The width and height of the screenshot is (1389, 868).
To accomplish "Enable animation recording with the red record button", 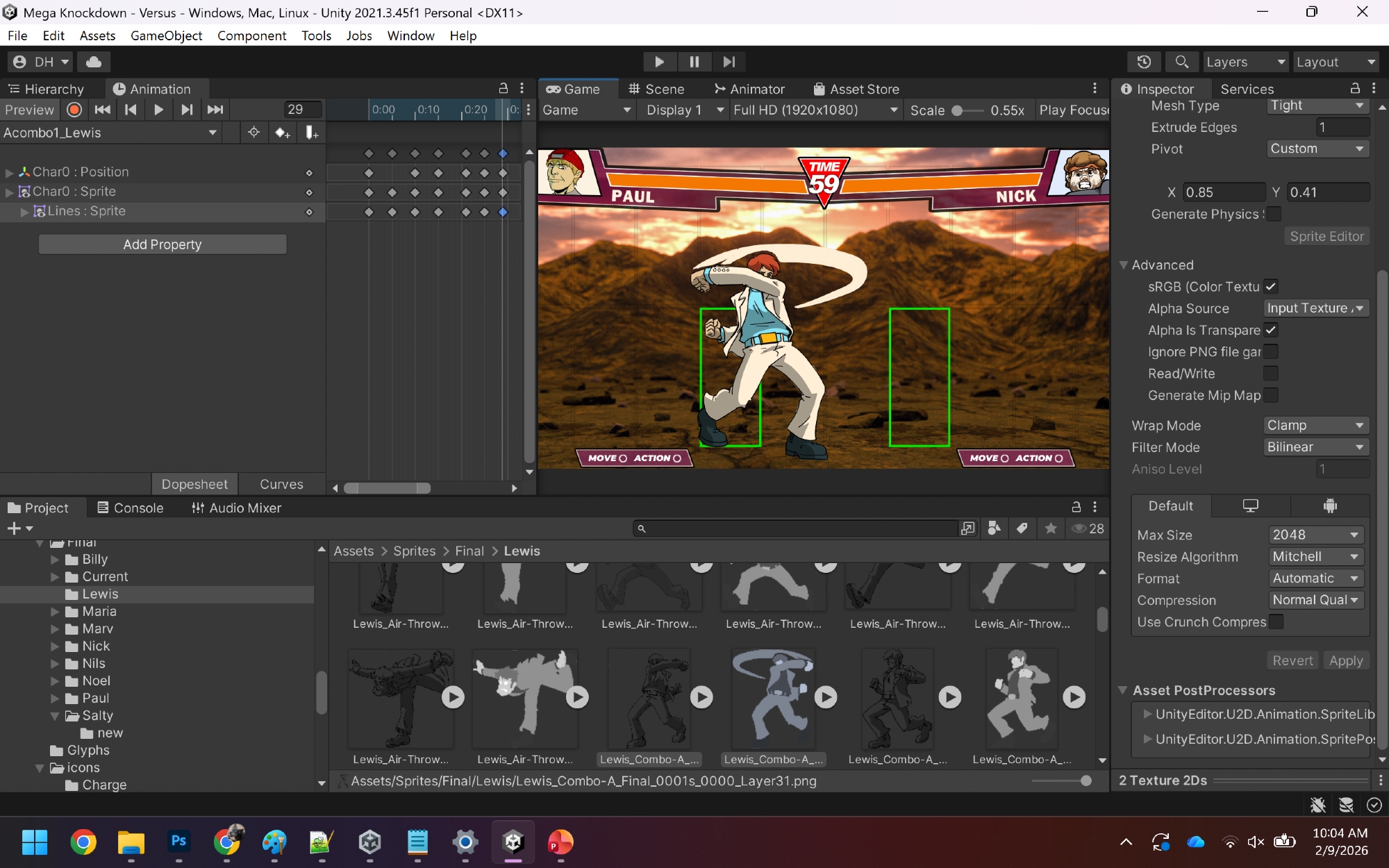I will [x=74, y=110].
